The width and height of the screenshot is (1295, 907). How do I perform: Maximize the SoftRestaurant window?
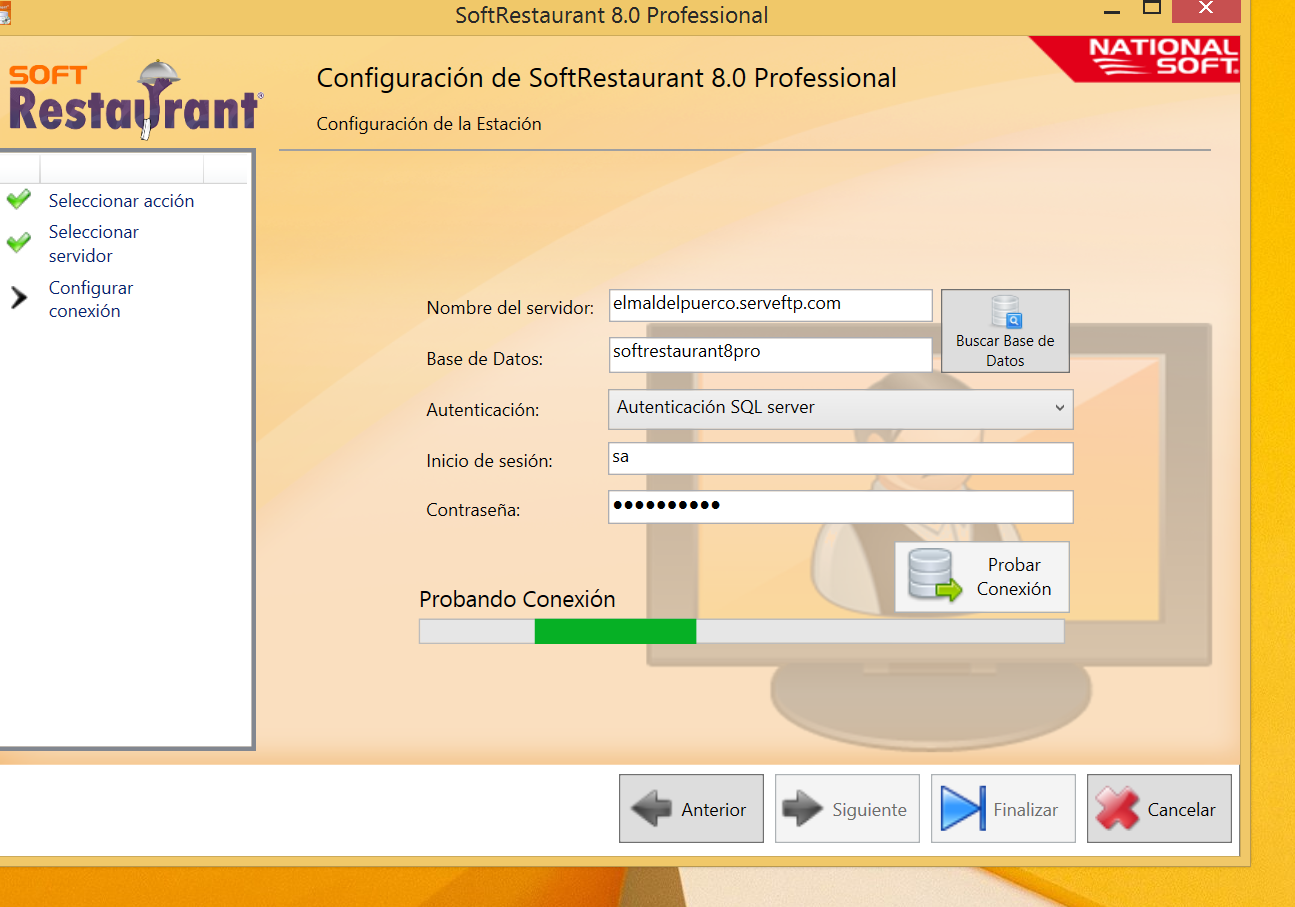1152,8
